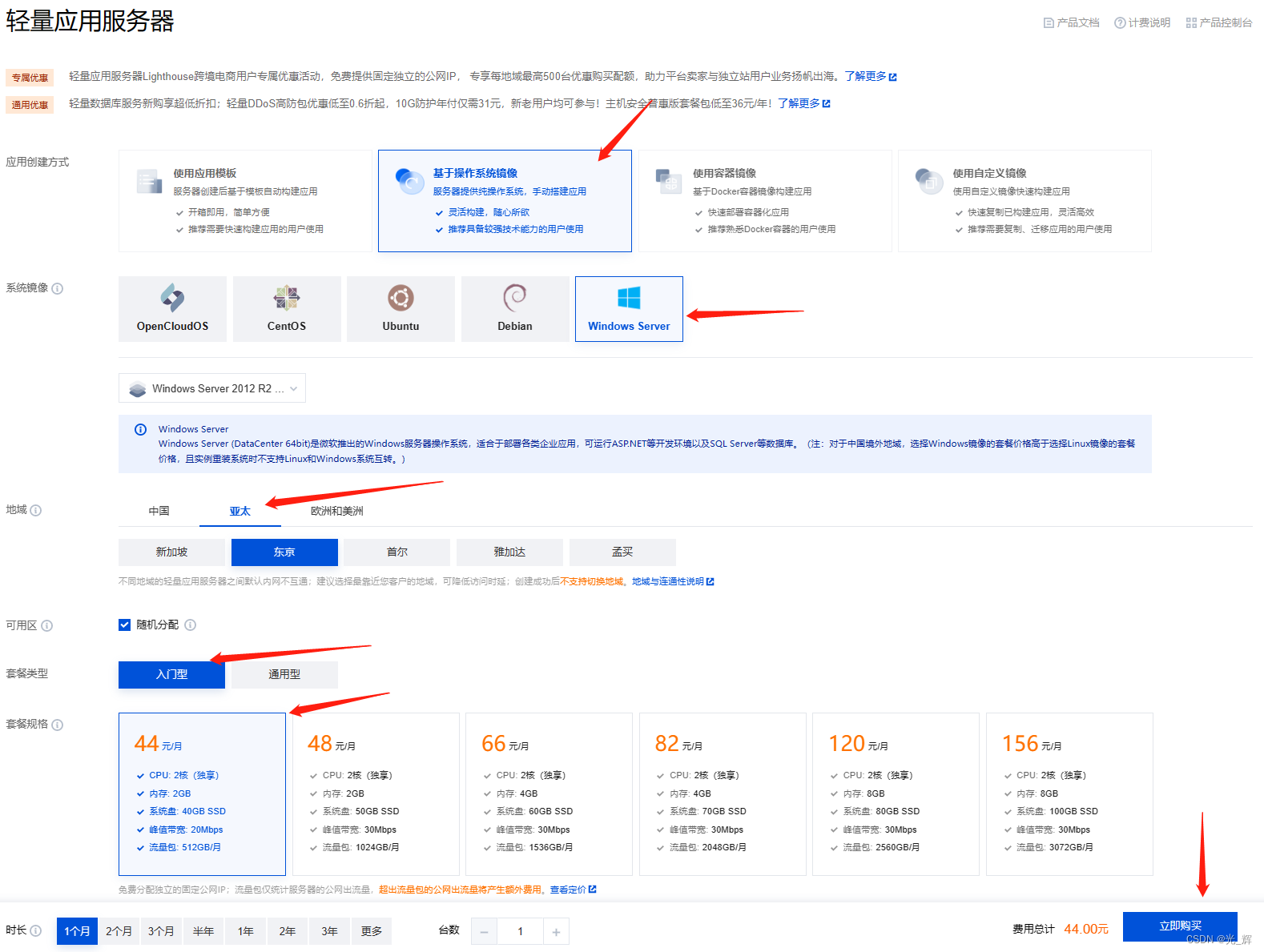Toggle the 随机分配 checkbox

coord(124,625)
